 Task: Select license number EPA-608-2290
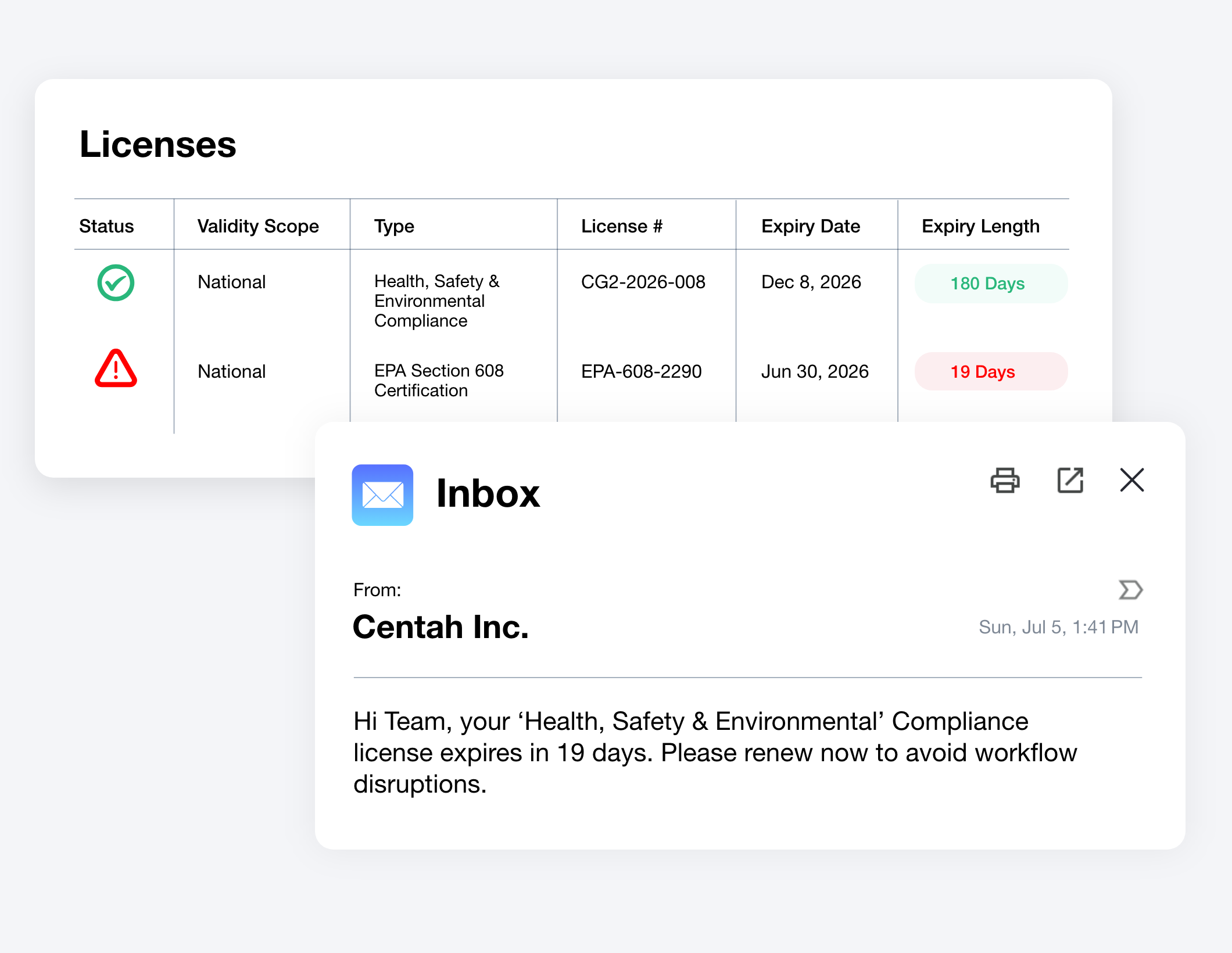tap(642, 371)
